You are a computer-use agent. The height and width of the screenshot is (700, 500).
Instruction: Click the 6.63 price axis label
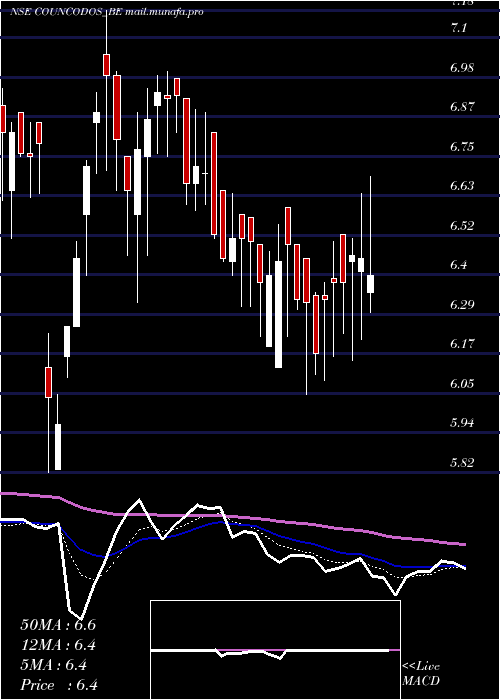tap(463, 186)
